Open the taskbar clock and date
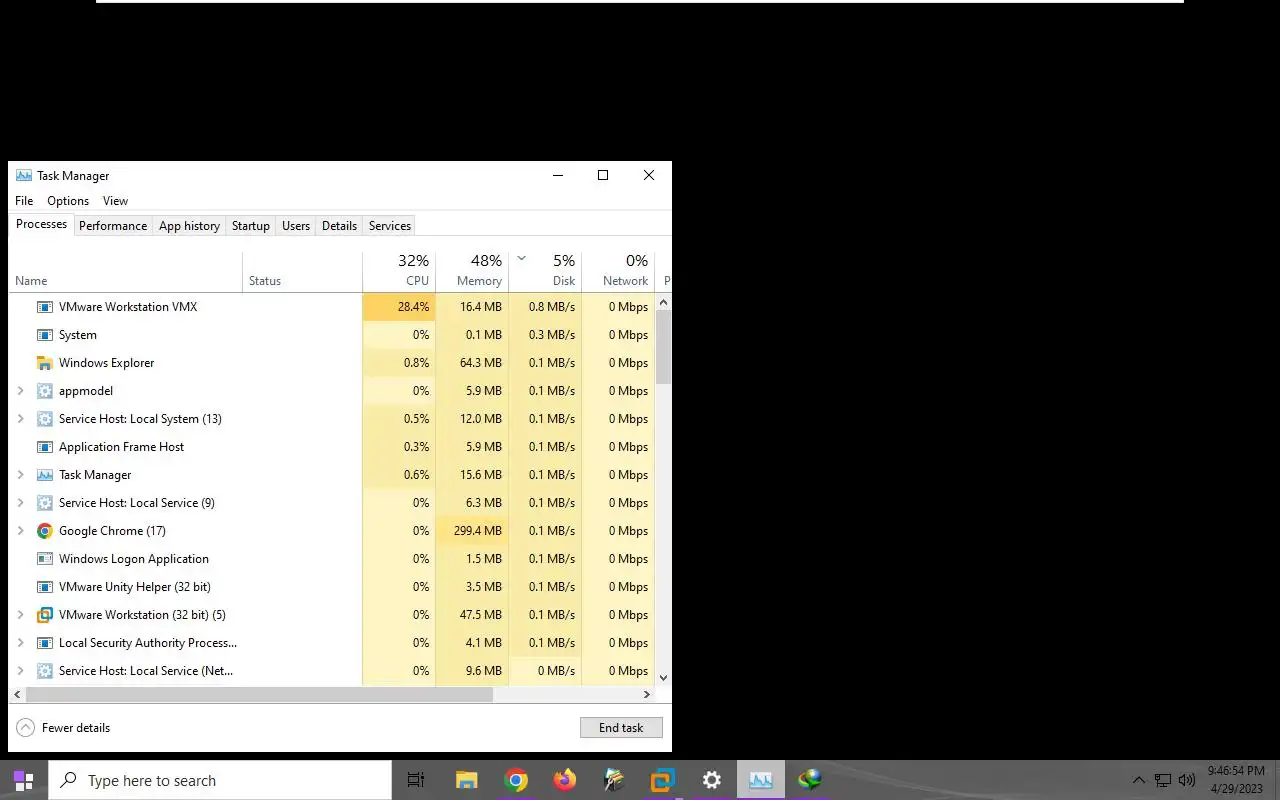Image resolution: width=1280 pixels, height=800 pixels. click(1236, 780)
